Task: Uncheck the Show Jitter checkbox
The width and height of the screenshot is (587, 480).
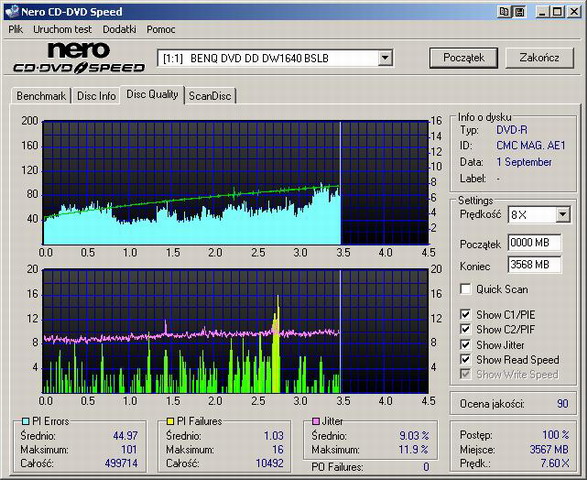Action: click(x=465, y=344)
